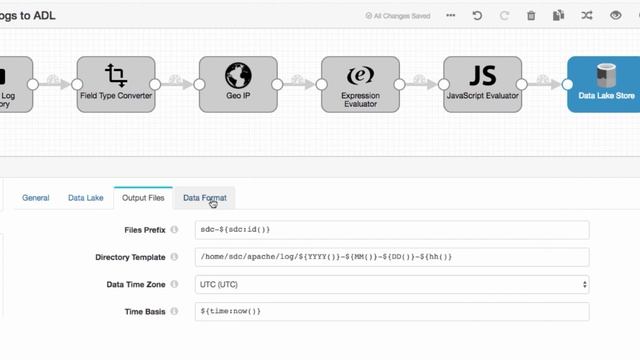Select the Data Lake Store destination
The width and height of the screenshot is (640, 360).
(604, 84)
